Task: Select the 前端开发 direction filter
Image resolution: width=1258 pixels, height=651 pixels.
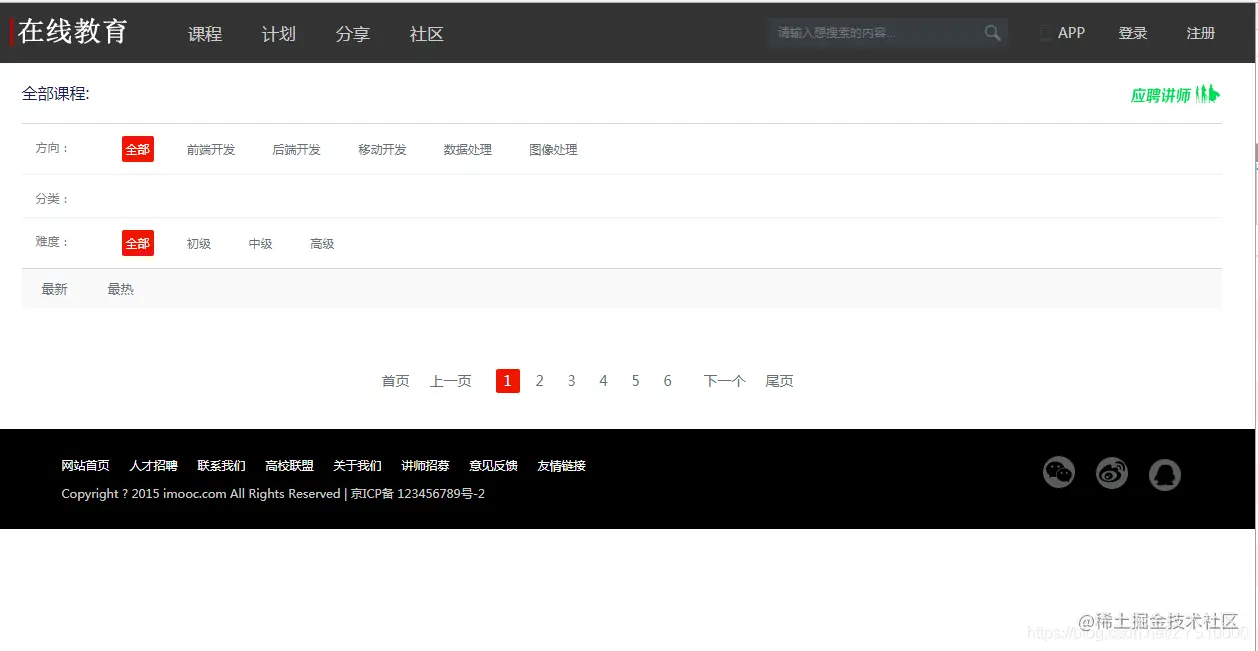Action: click(x=210, y=149)
